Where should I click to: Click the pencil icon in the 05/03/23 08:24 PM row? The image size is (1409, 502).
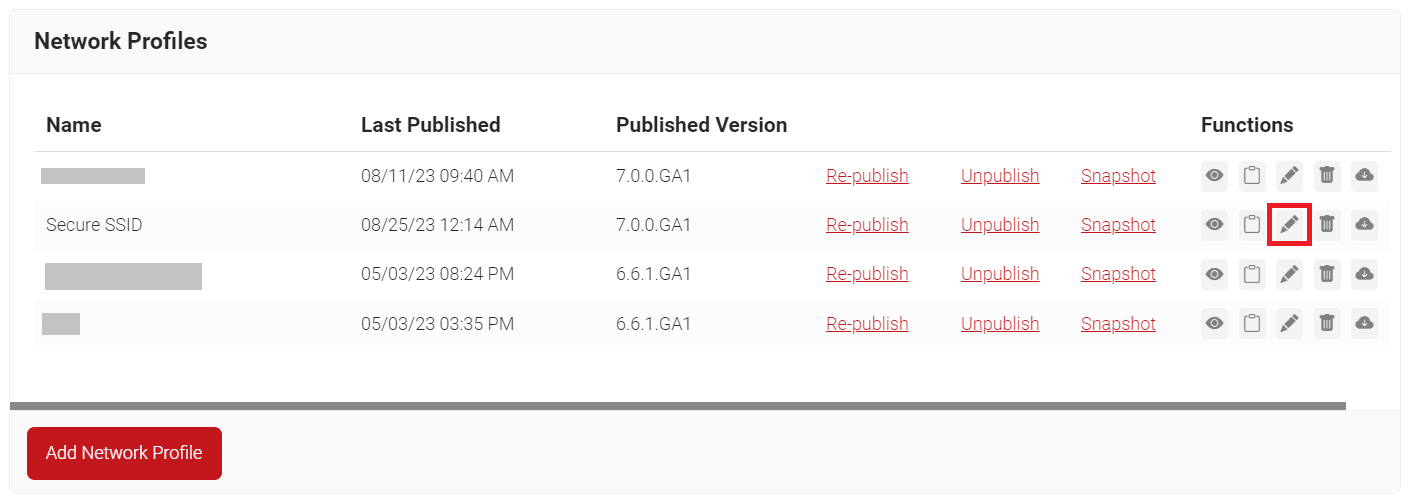1289,273
